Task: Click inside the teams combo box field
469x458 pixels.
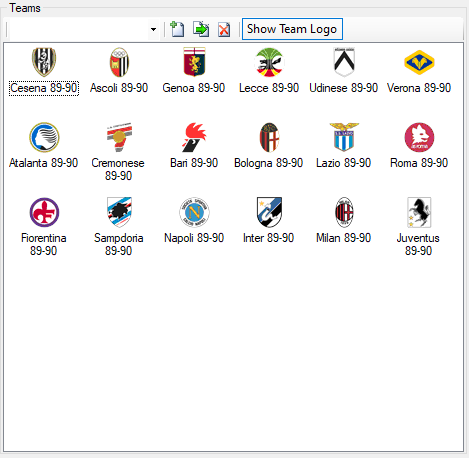Action: point(79,29)
